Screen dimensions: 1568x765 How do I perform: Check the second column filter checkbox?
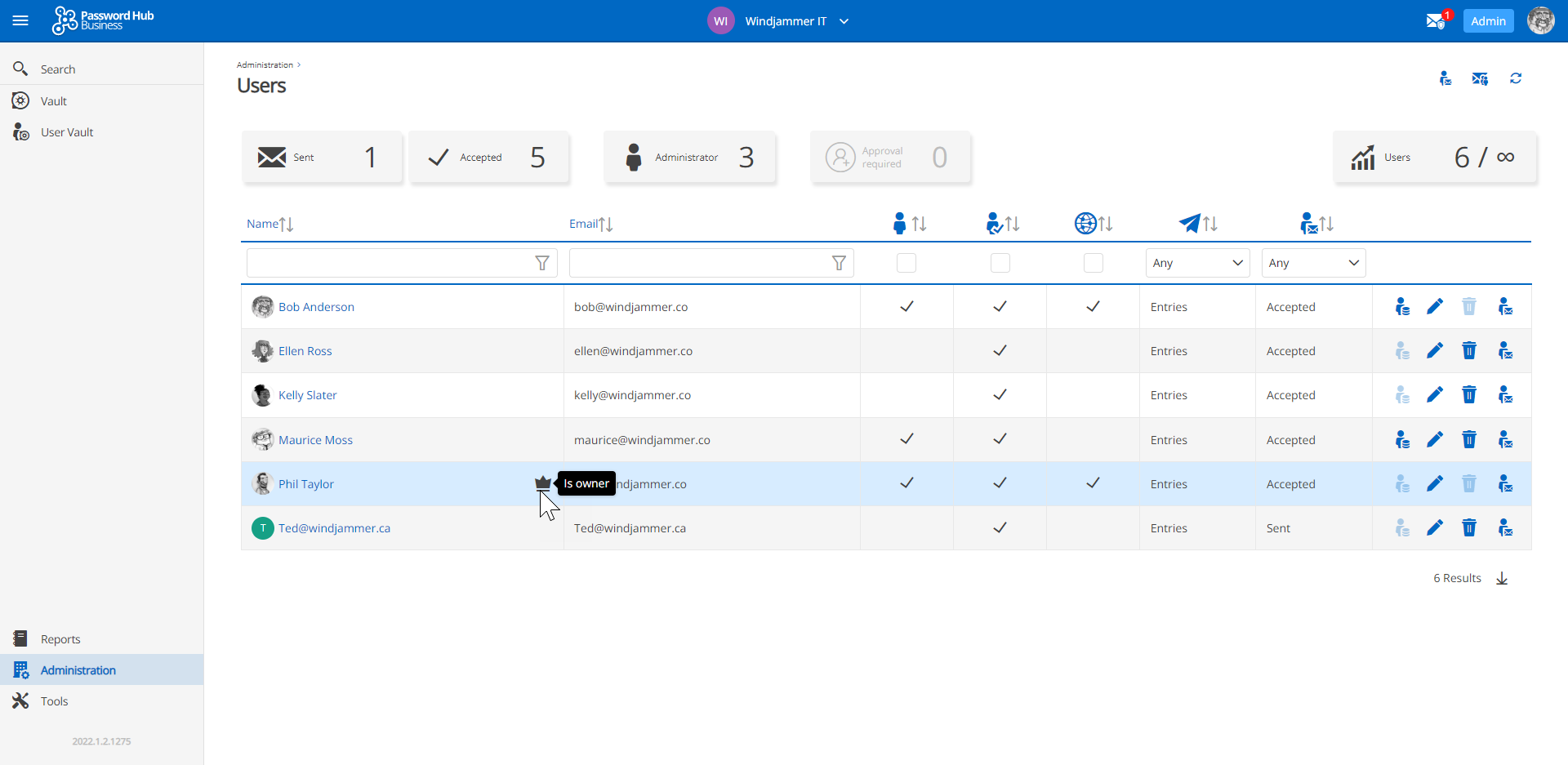(x=1000, y=263)
